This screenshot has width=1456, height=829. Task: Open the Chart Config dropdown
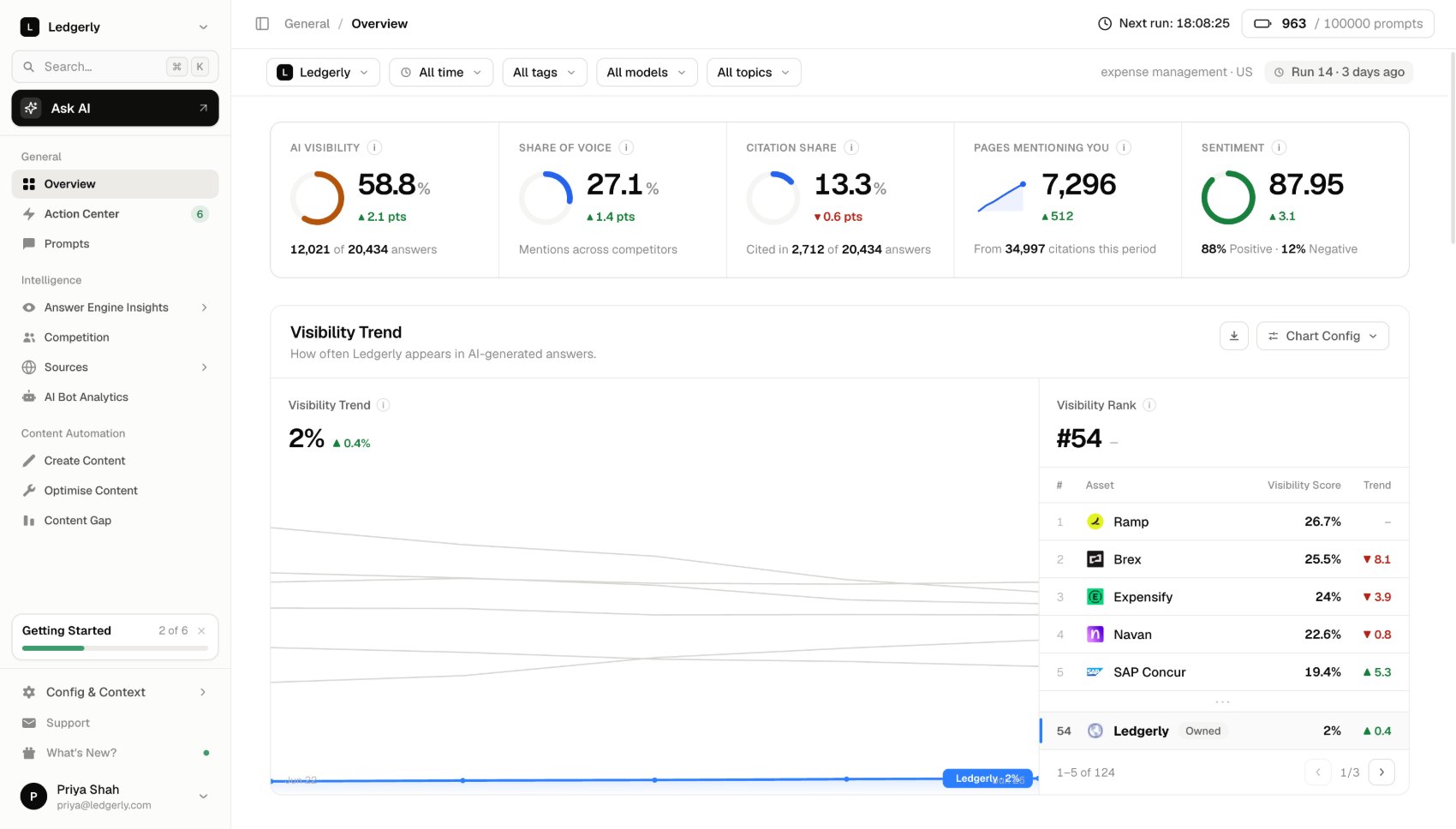click(x=1322, y=336)
